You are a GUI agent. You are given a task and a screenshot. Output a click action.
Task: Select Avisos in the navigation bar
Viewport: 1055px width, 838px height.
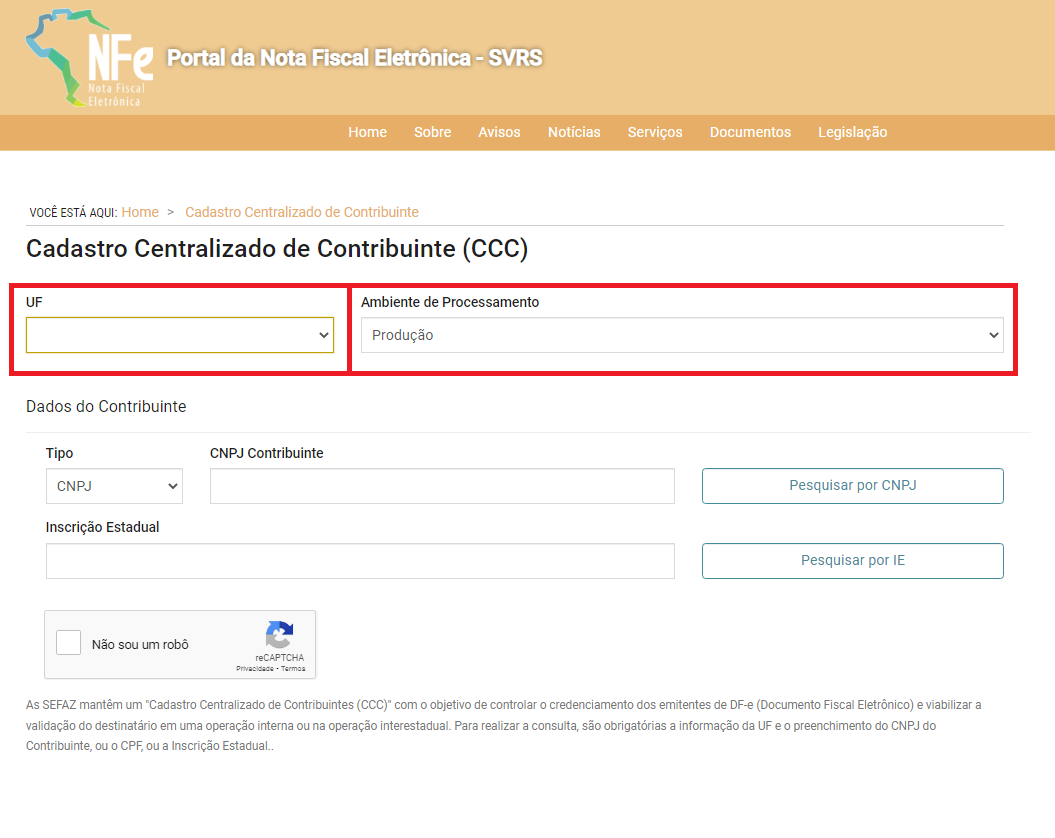(499, 132)
